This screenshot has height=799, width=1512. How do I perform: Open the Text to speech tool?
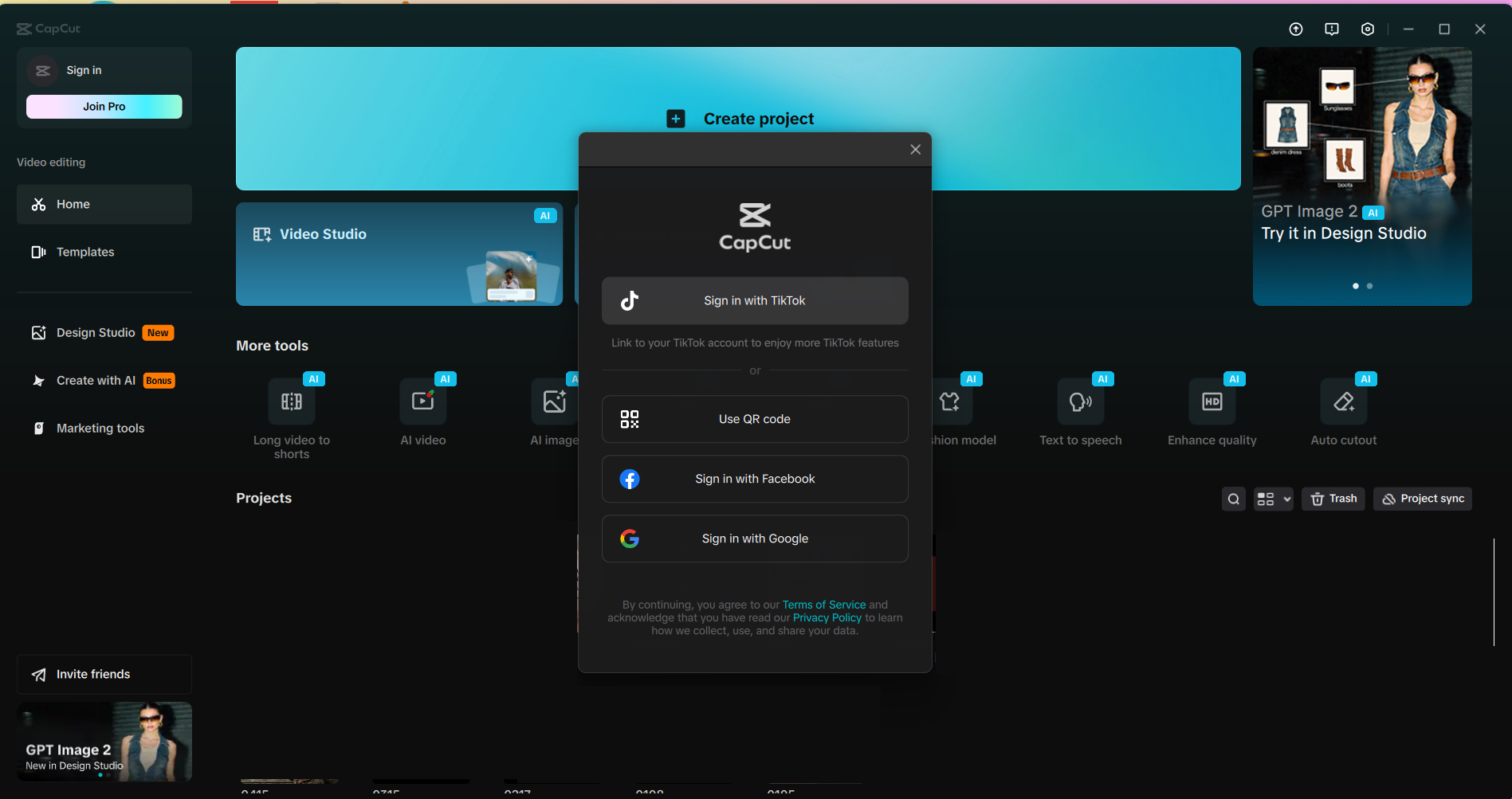[x=1081, y=401]
